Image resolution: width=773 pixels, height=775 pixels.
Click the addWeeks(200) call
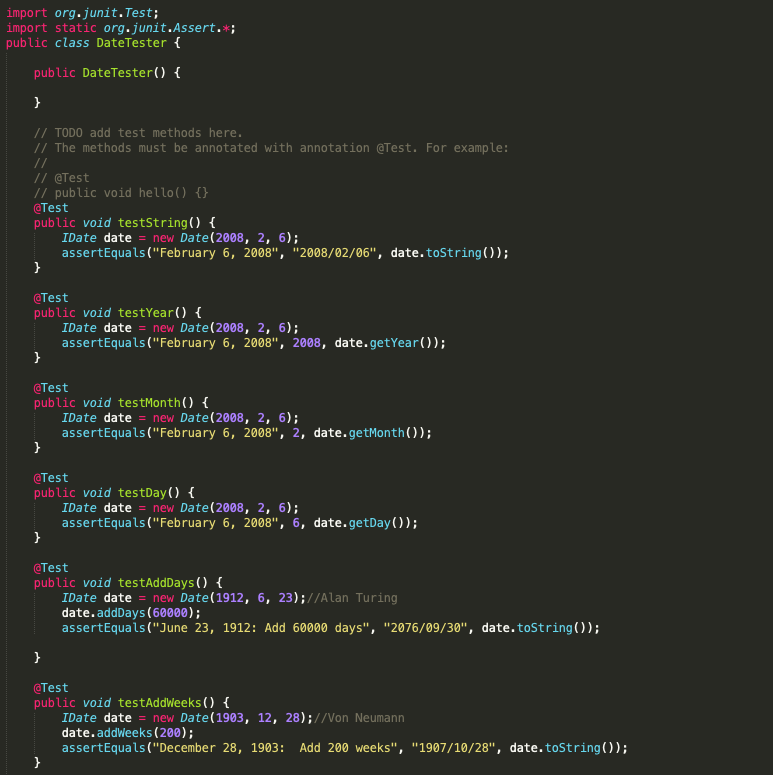point(142,733)
